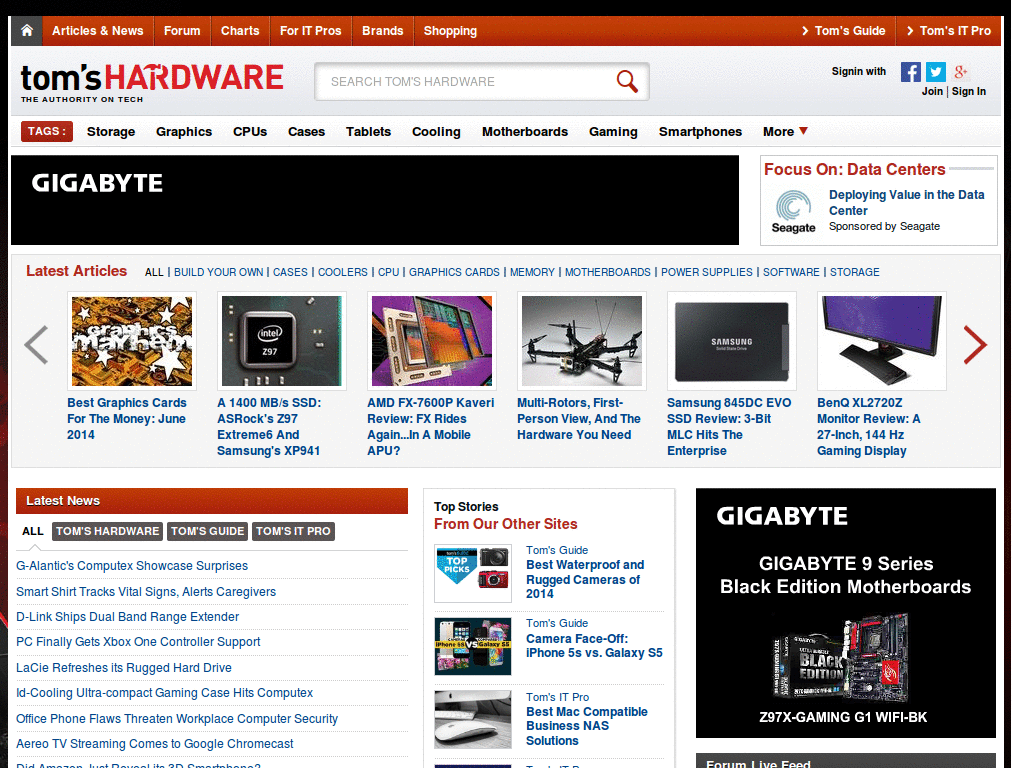Toggle the TOM'S IT PRO news filter
The height and width of the screenshot is (768, 1024).
click(293, 531)
